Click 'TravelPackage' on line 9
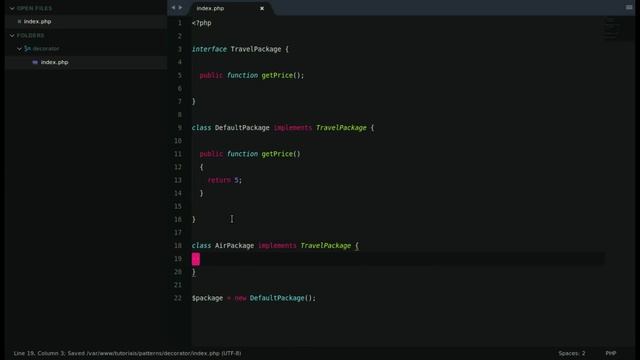The width and height of the screenshot is (640, 360). pos(341,128)
